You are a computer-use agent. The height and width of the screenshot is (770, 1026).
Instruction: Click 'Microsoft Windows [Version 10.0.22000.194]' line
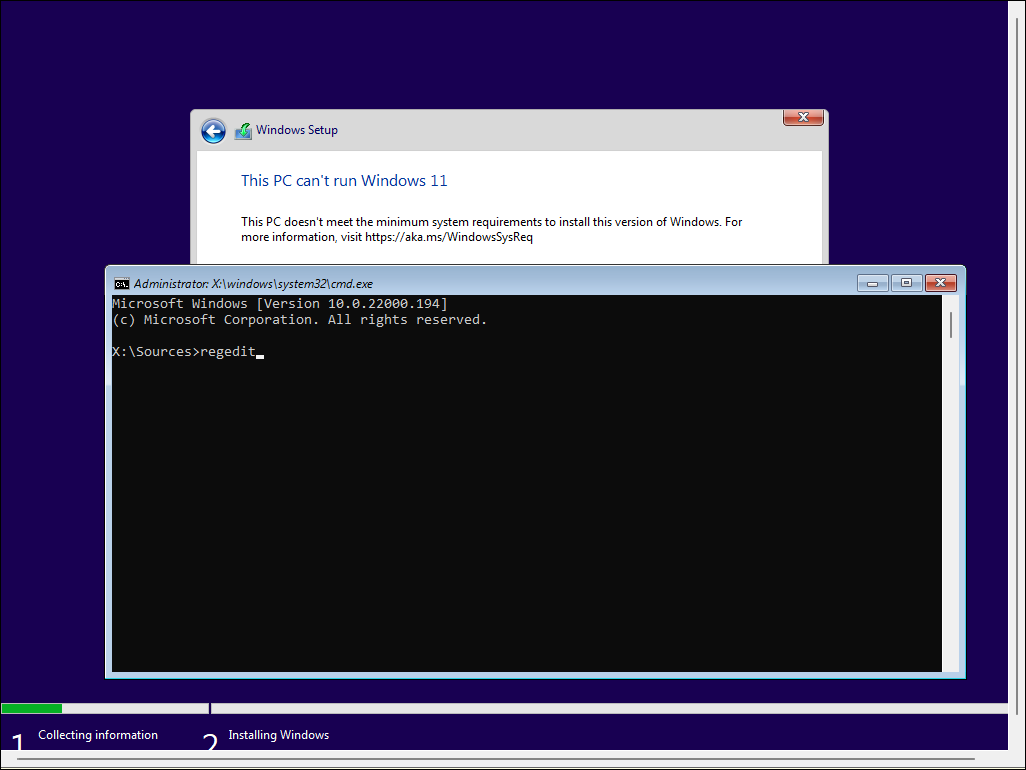280,304
